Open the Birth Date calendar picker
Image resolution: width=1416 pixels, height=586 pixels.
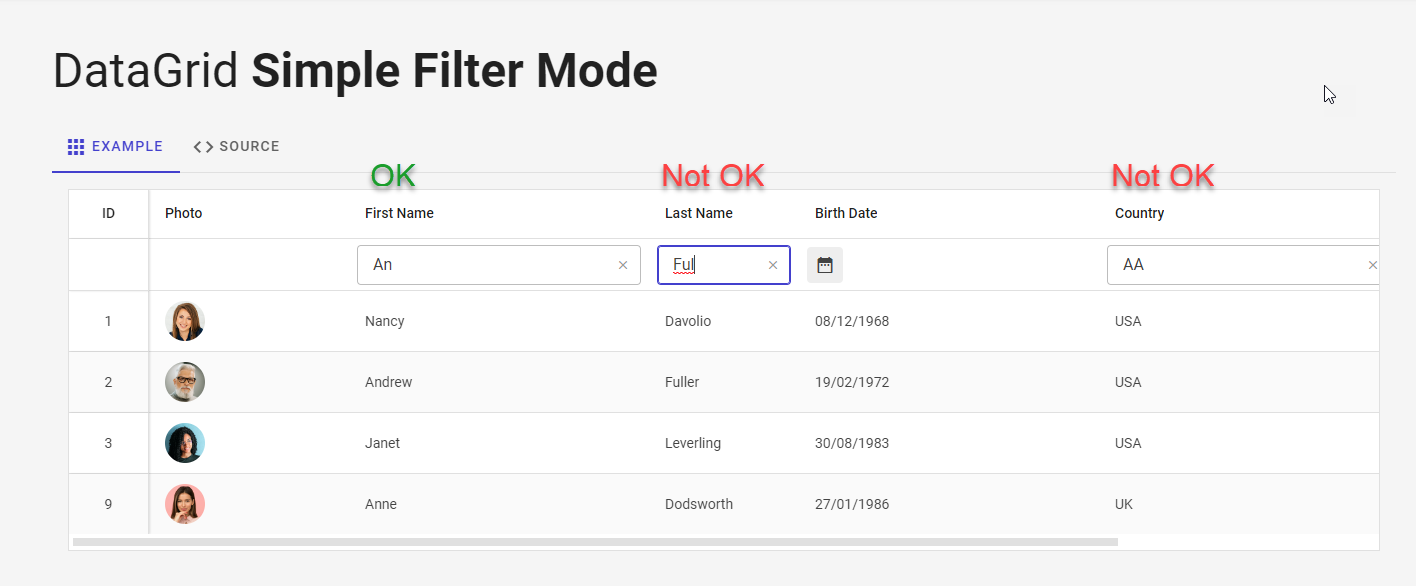pos(824,264)
